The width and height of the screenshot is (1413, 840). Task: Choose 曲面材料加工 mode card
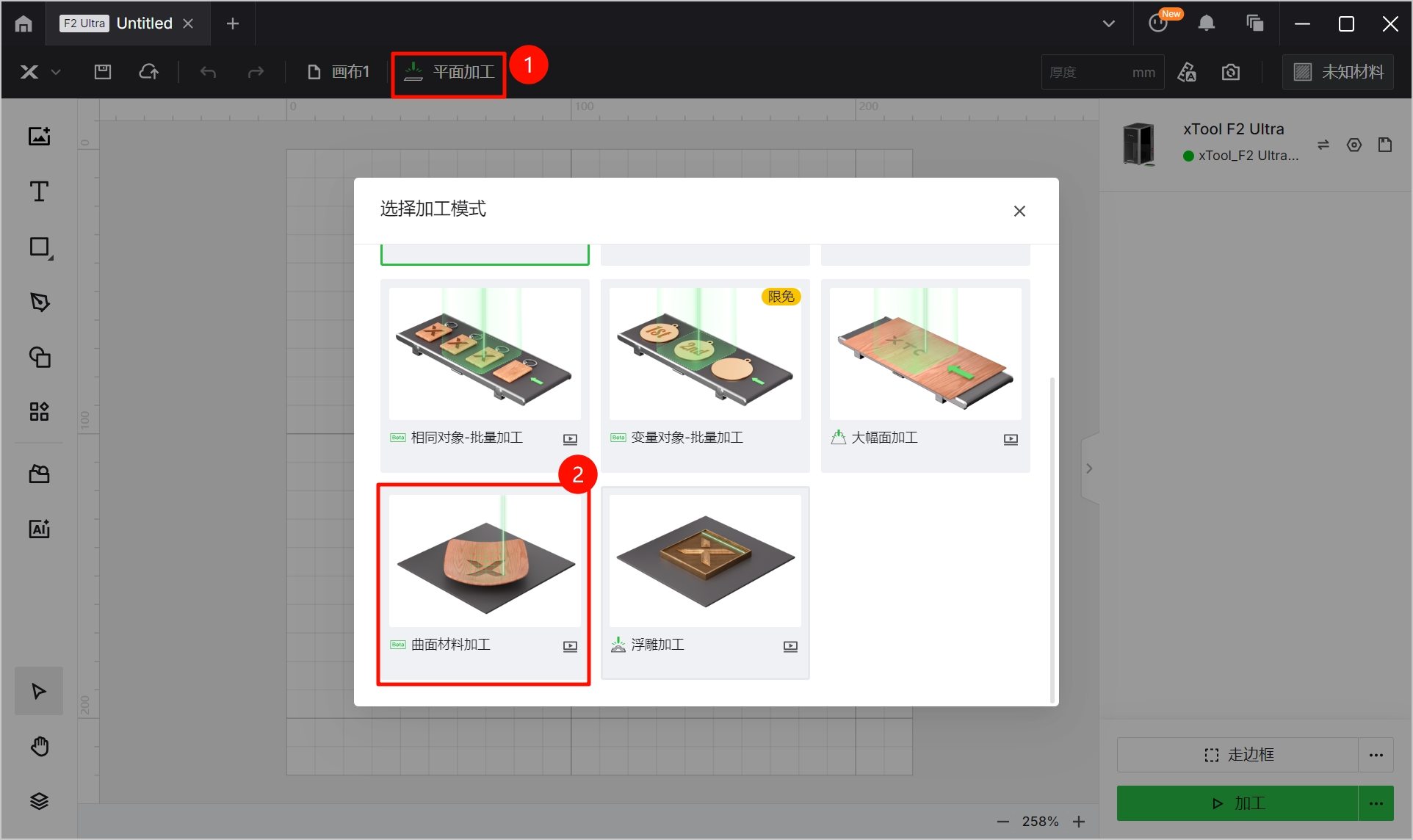485,582
